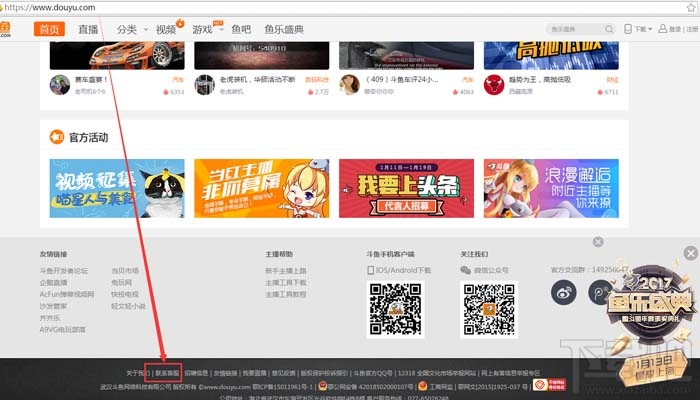This screenshot has height=400, width=700.
Task: Click the IOS/Android下载 link
Action: pyautogui.click(x=403, y=270)
